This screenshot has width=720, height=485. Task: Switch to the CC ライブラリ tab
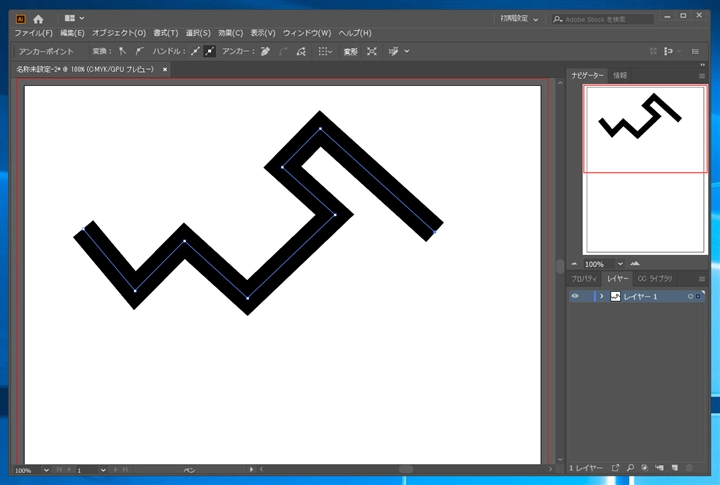click(x=654, y=279)
